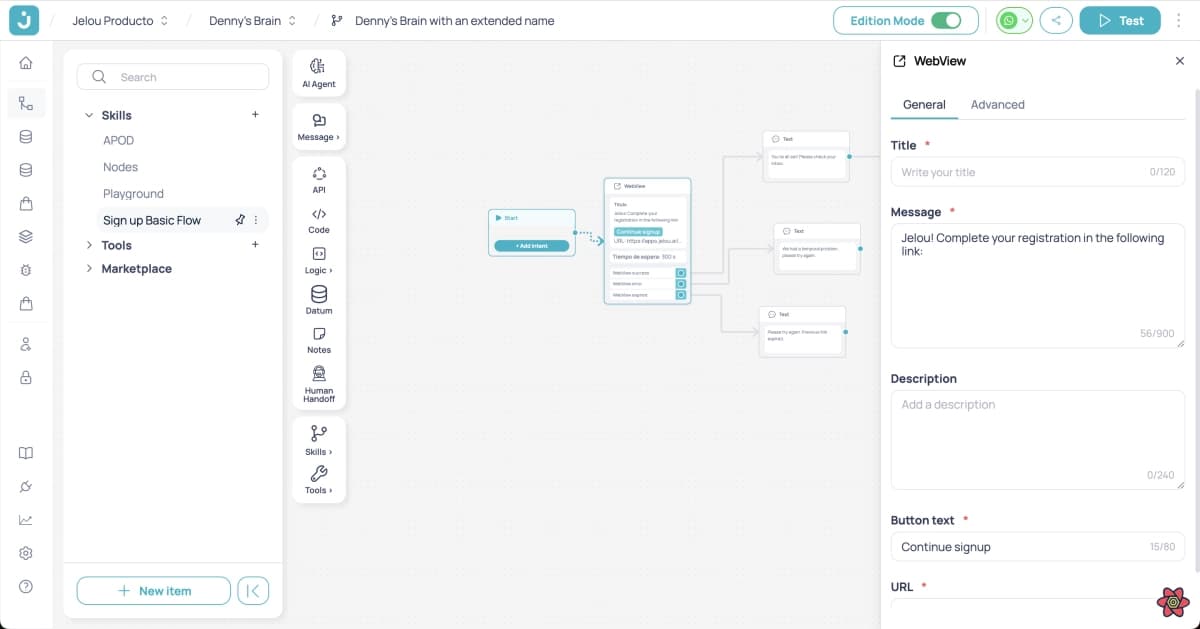1200x629 pixels.
Task: Open the share options in the top bar
Action: 1056,20
